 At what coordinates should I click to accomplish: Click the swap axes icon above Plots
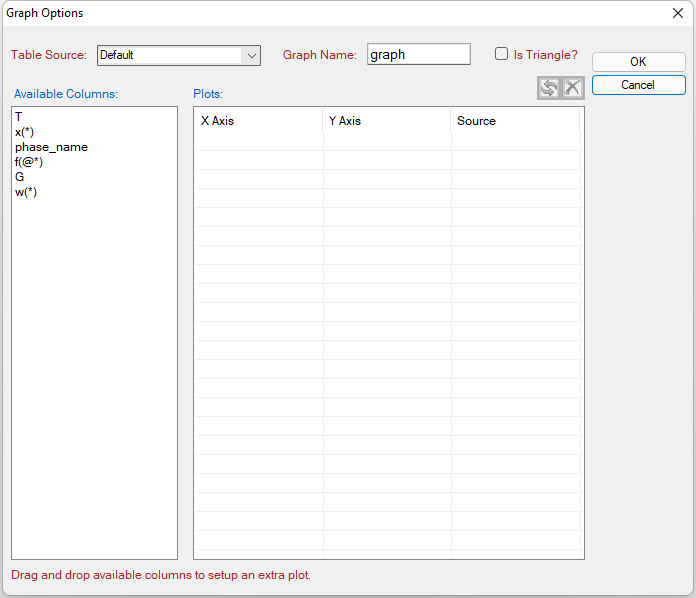(x=548, y=88)
